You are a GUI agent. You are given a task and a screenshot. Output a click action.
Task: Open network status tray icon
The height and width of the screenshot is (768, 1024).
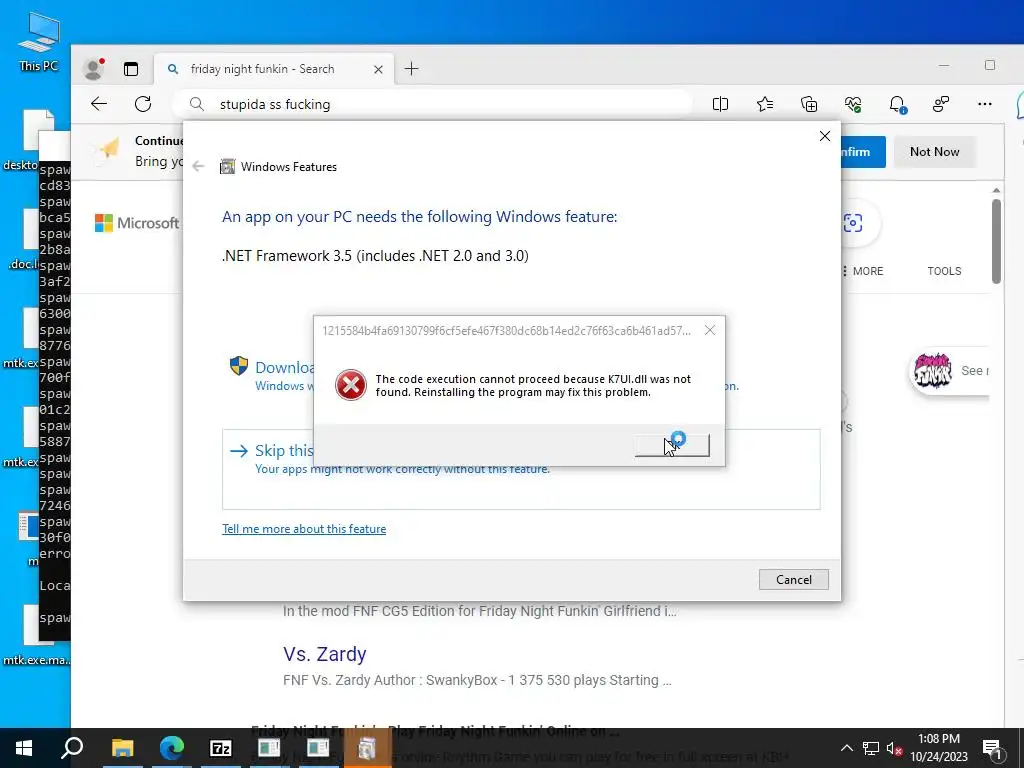tap(871, 748)
